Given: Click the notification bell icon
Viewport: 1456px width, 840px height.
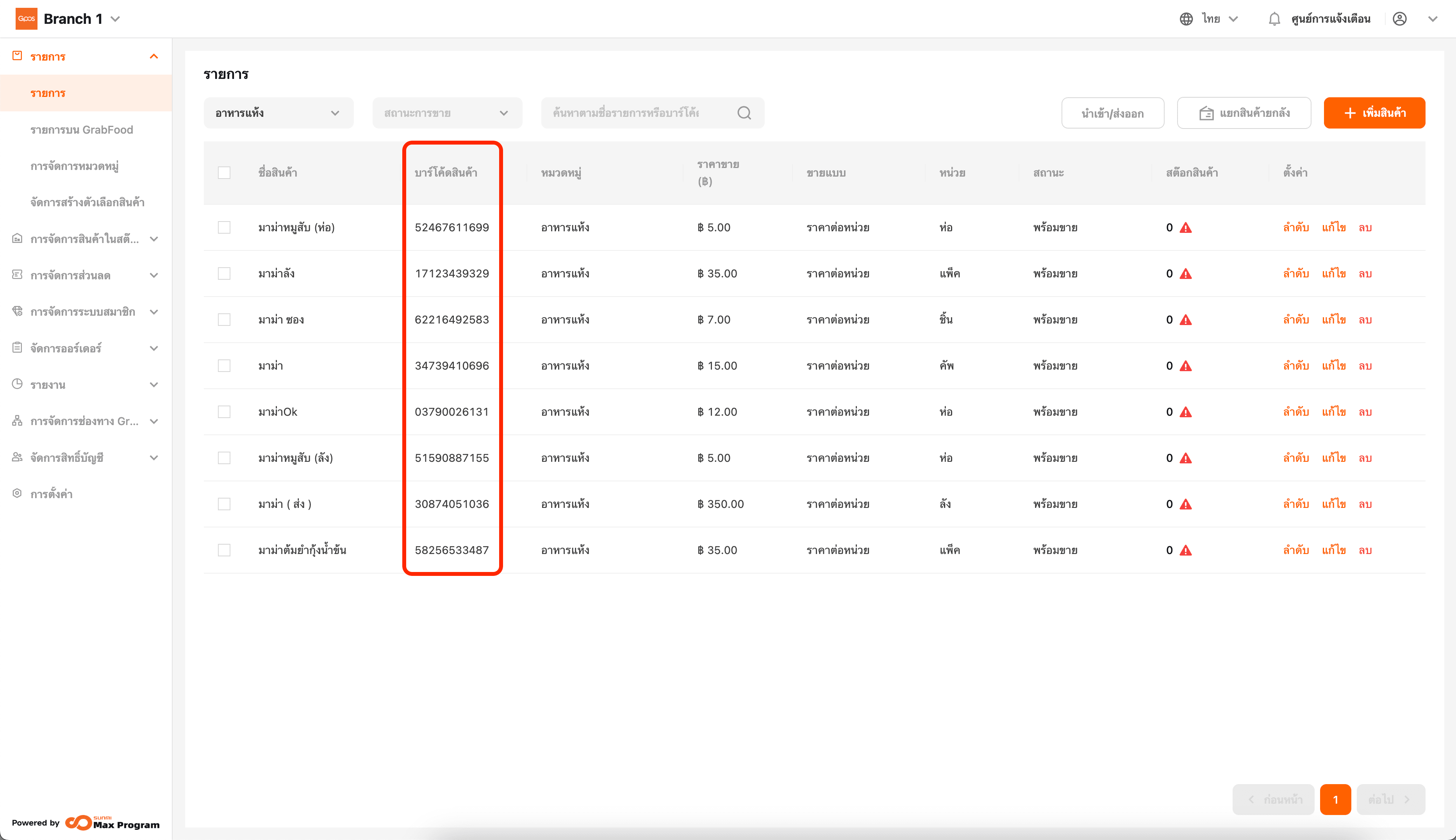Looking at the screenshot, I should pos(1274,19).
